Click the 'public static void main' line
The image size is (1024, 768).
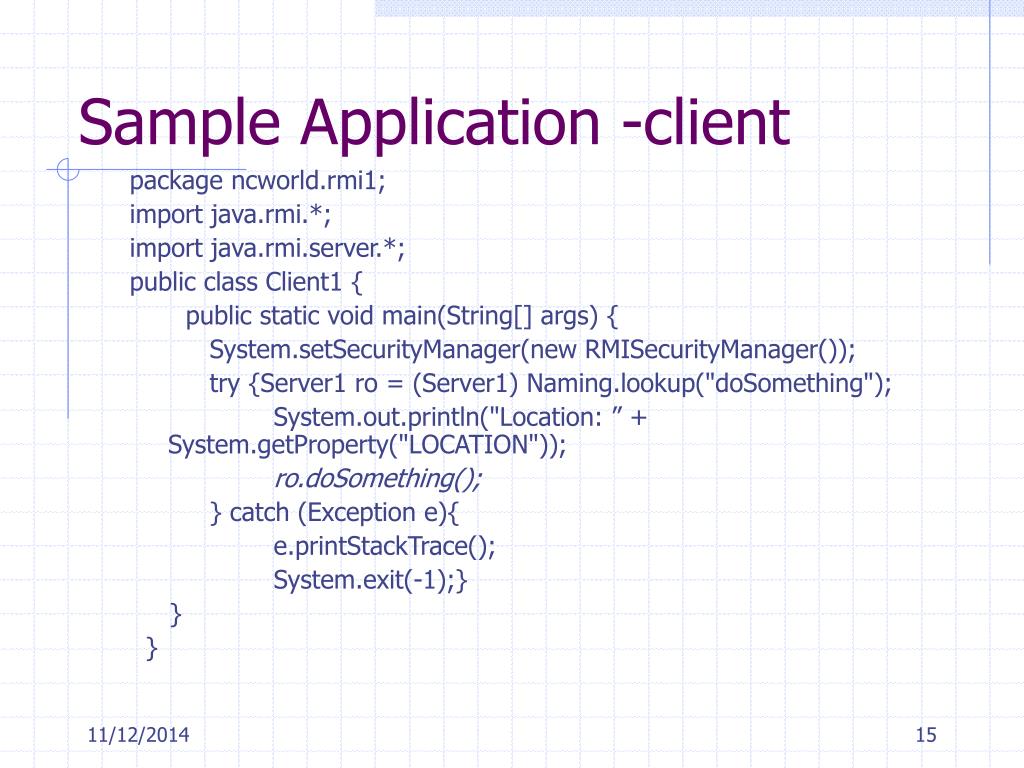pos(402,317)
